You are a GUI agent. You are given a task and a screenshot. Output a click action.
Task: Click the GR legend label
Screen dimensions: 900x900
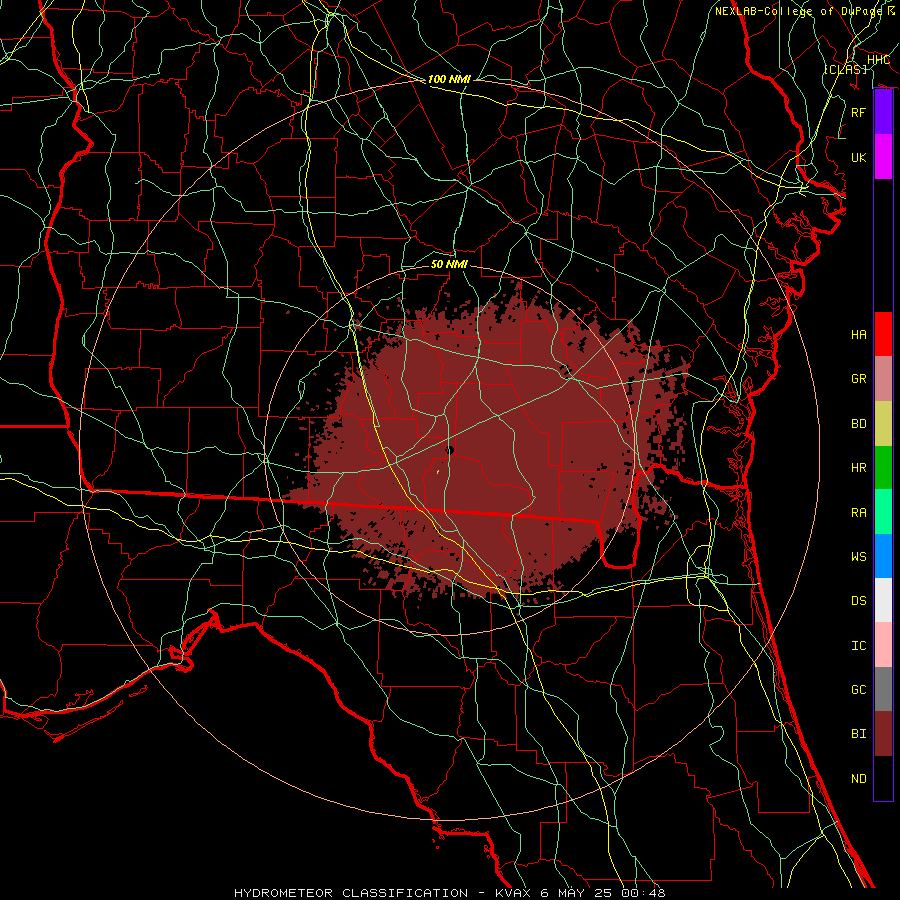pos(859,379)
